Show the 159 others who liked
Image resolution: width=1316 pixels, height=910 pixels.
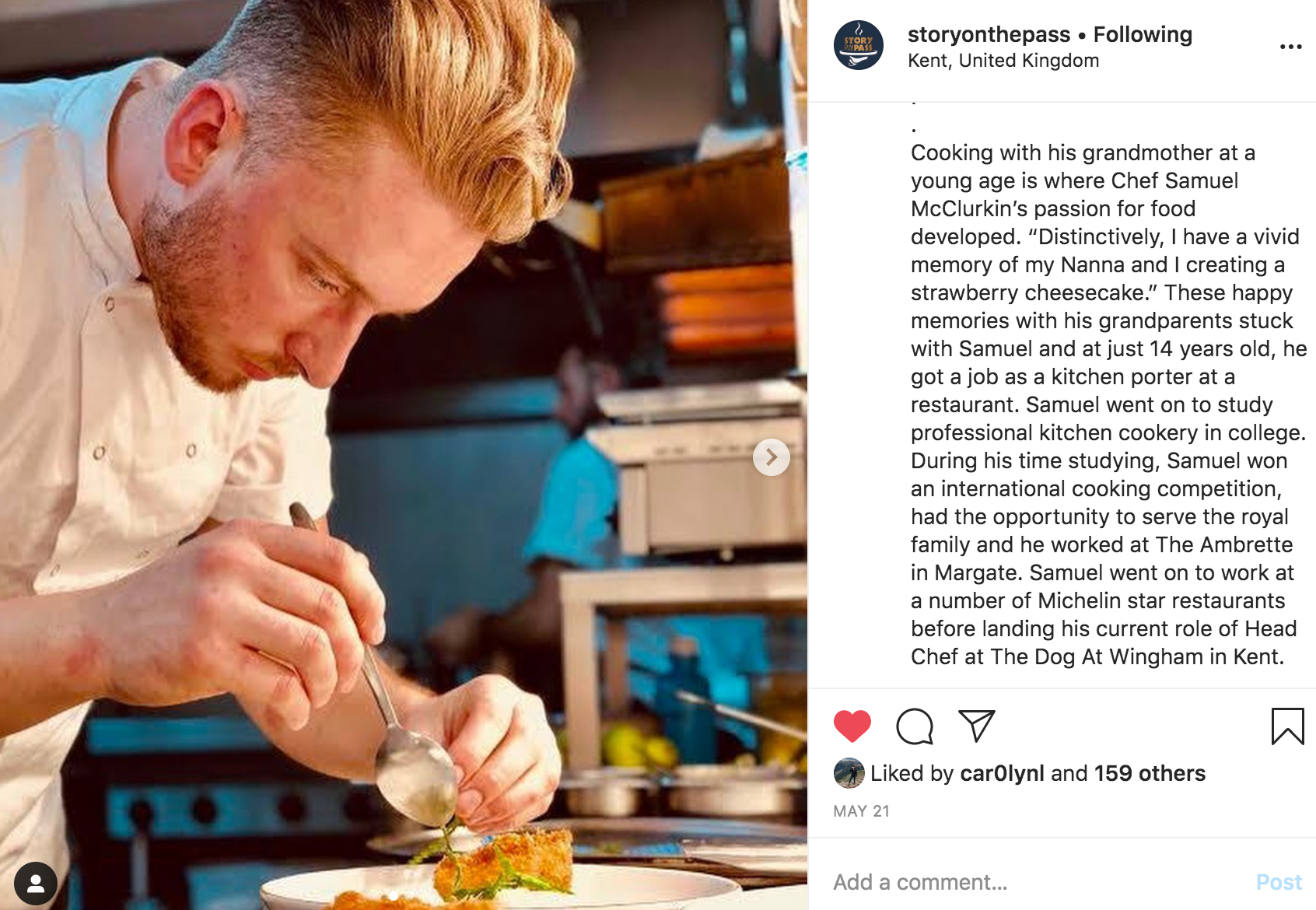point(1150,773)
